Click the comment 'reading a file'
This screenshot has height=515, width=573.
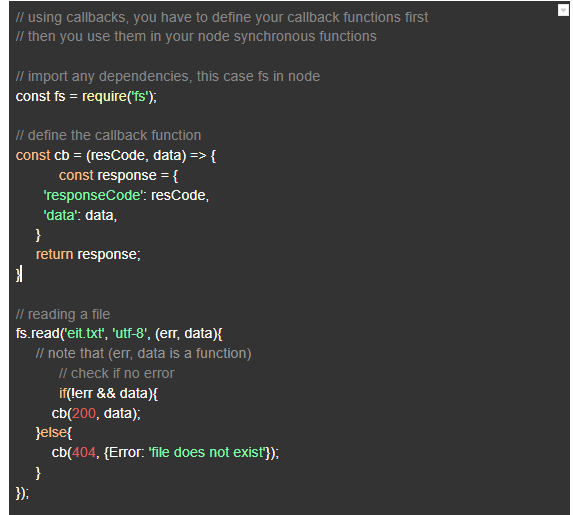coord(63,314)
